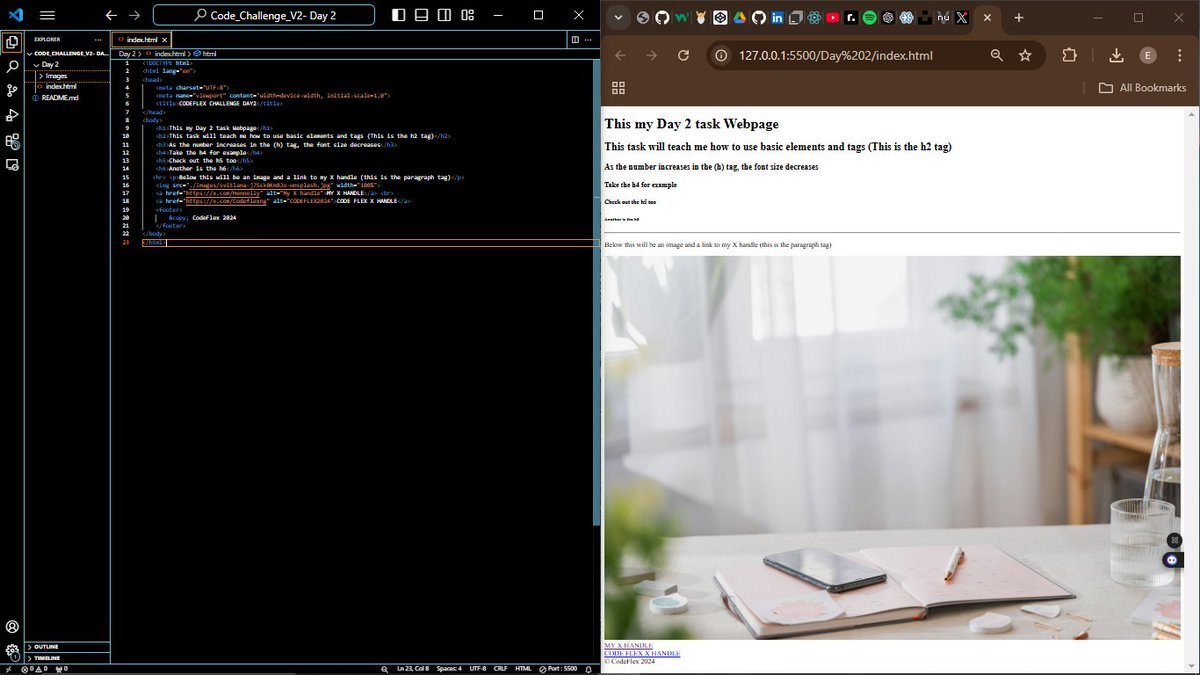Open notifications bell in VS Code status bar
This screenshot has width=1200, height=675.
point(590,668)
